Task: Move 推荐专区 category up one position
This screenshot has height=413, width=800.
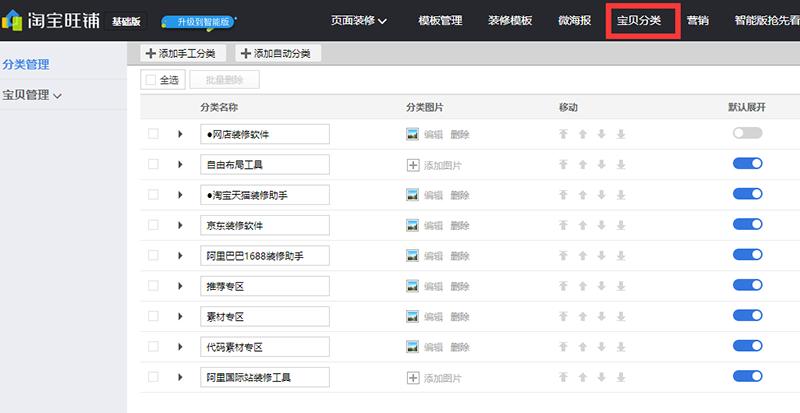Action: click(x=584, y=286)
